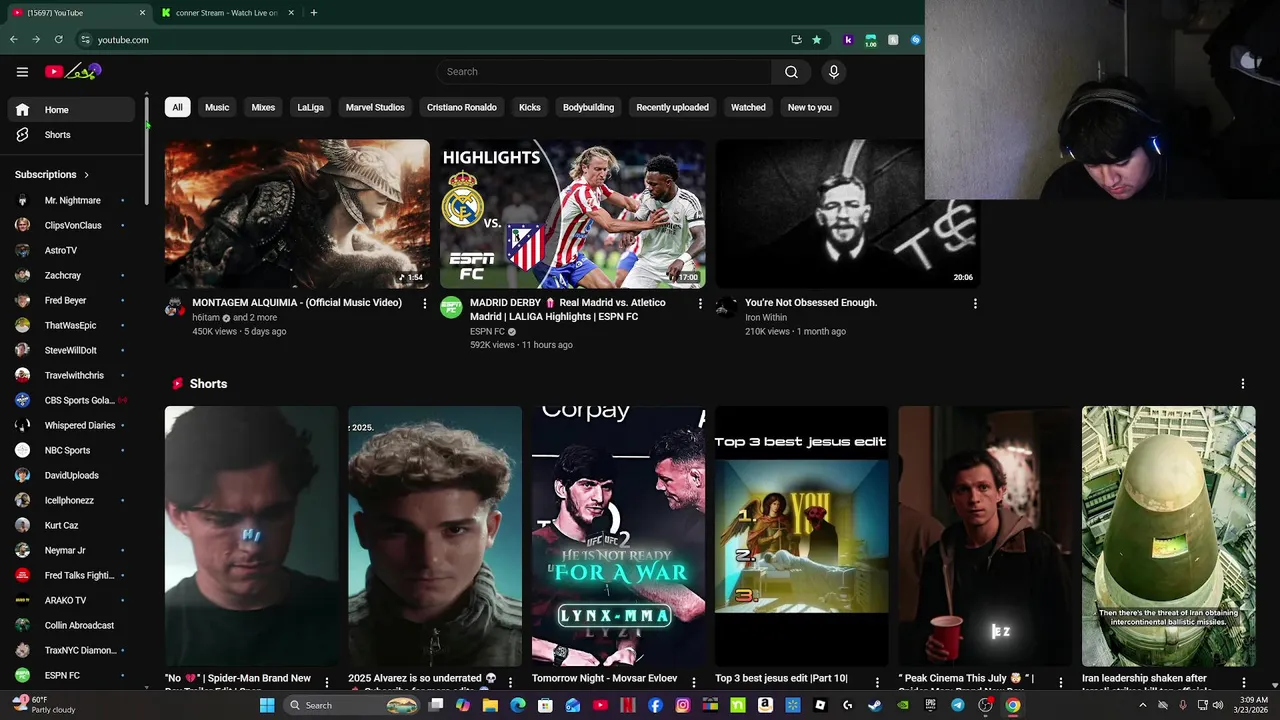
Task: Open the Shorts shelf three-dot menu
Action: coord(1243,384)
